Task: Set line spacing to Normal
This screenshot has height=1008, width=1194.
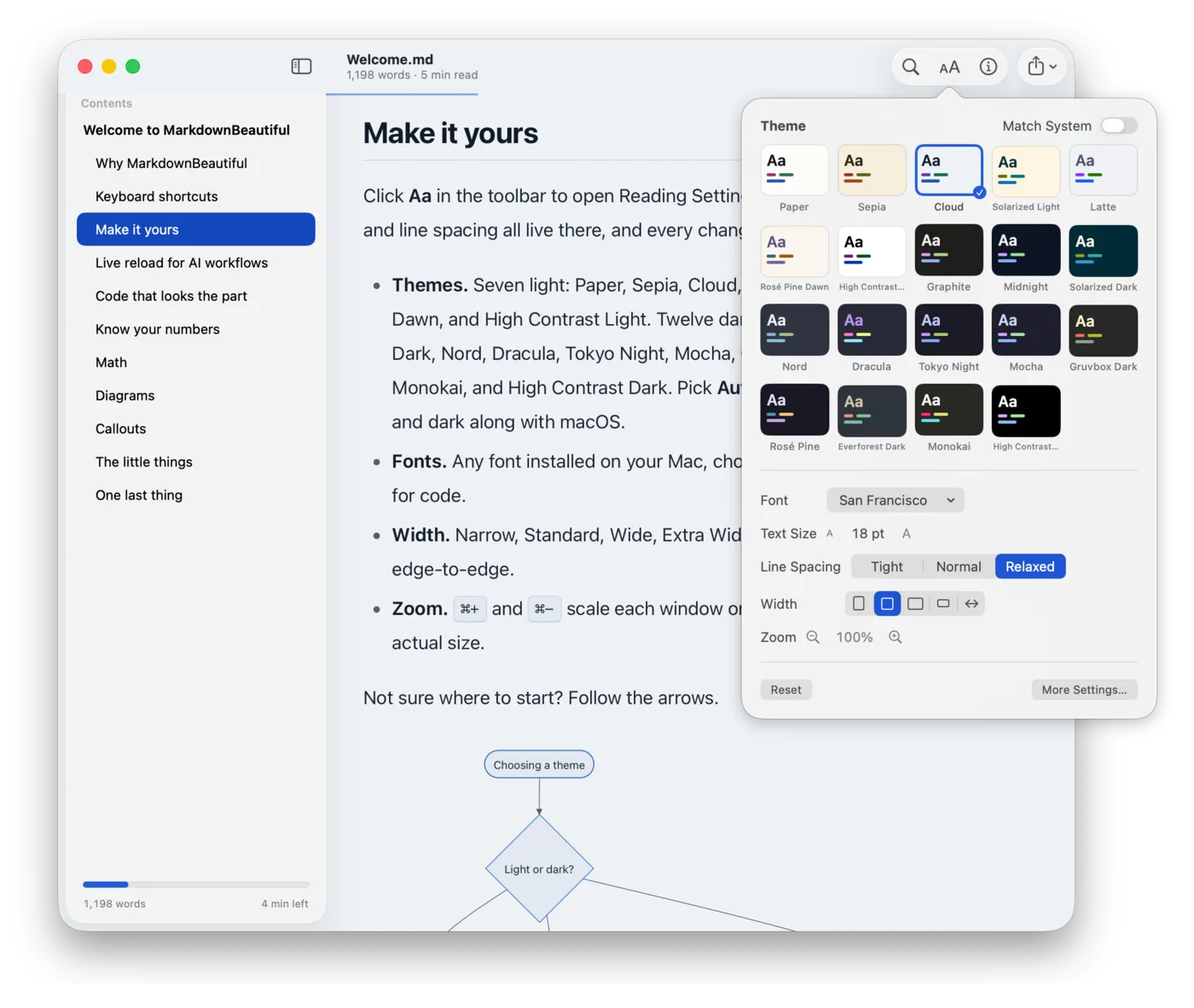Action: [959, 566]
